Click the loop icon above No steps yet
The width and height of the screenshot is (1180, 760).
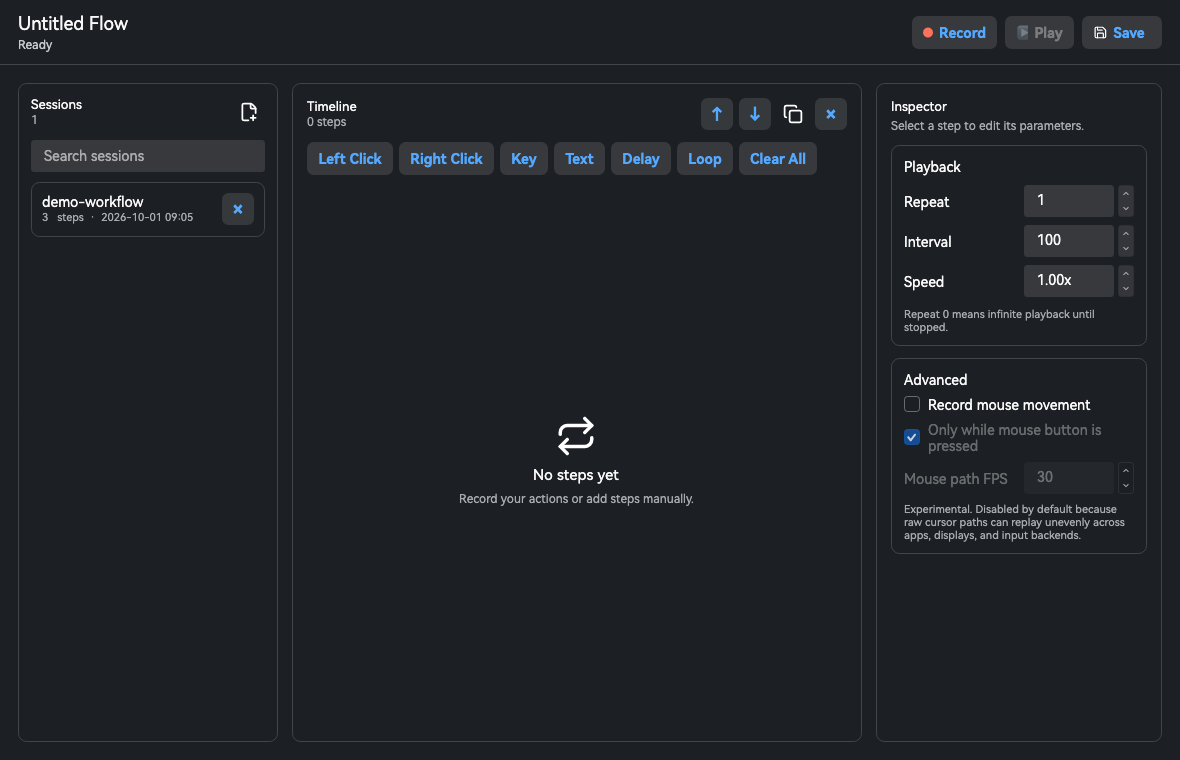click(x=576, y=436)
